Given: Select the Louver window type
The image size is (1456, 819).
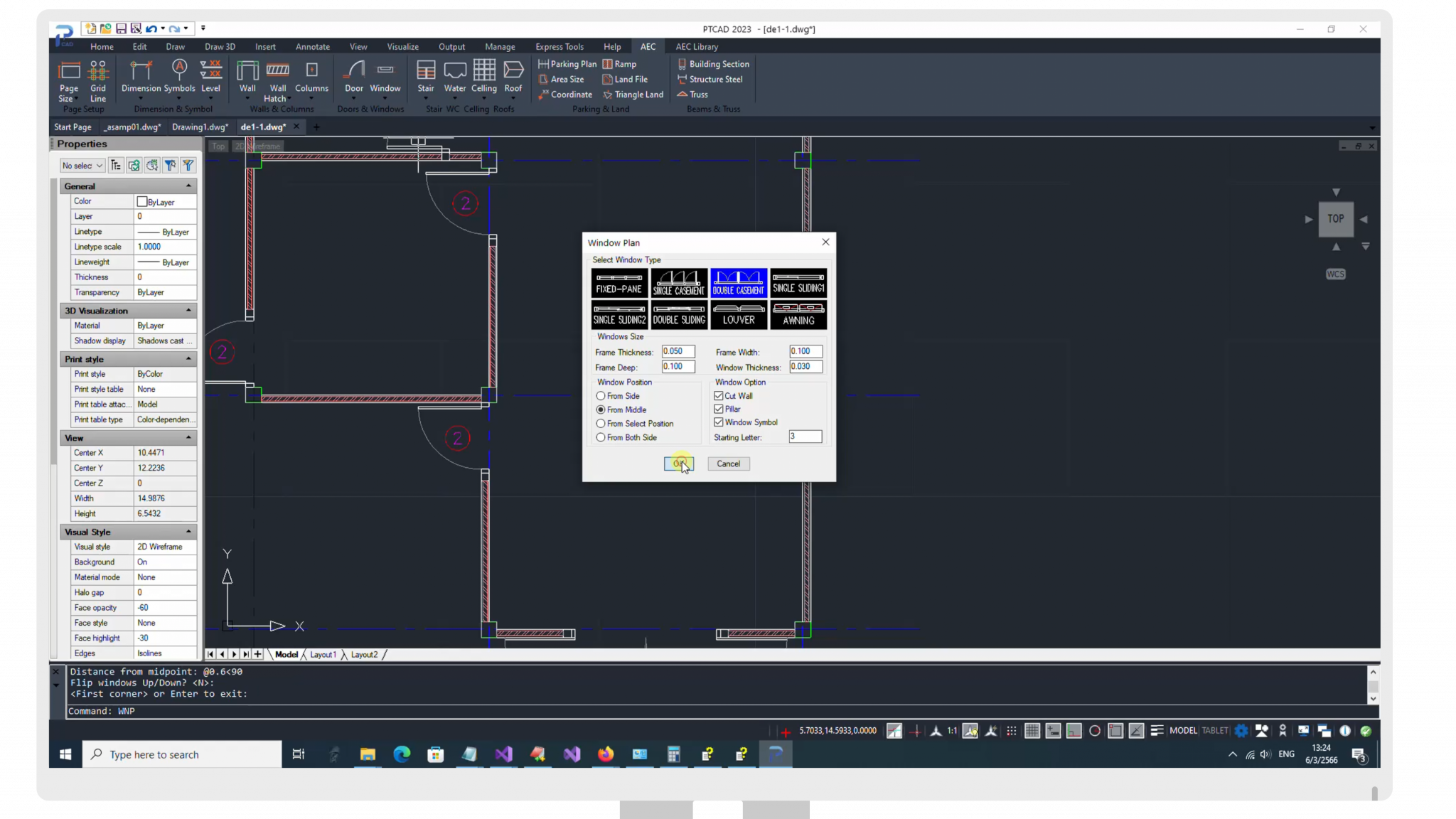Looking at the screenshot, I should 739,314.
